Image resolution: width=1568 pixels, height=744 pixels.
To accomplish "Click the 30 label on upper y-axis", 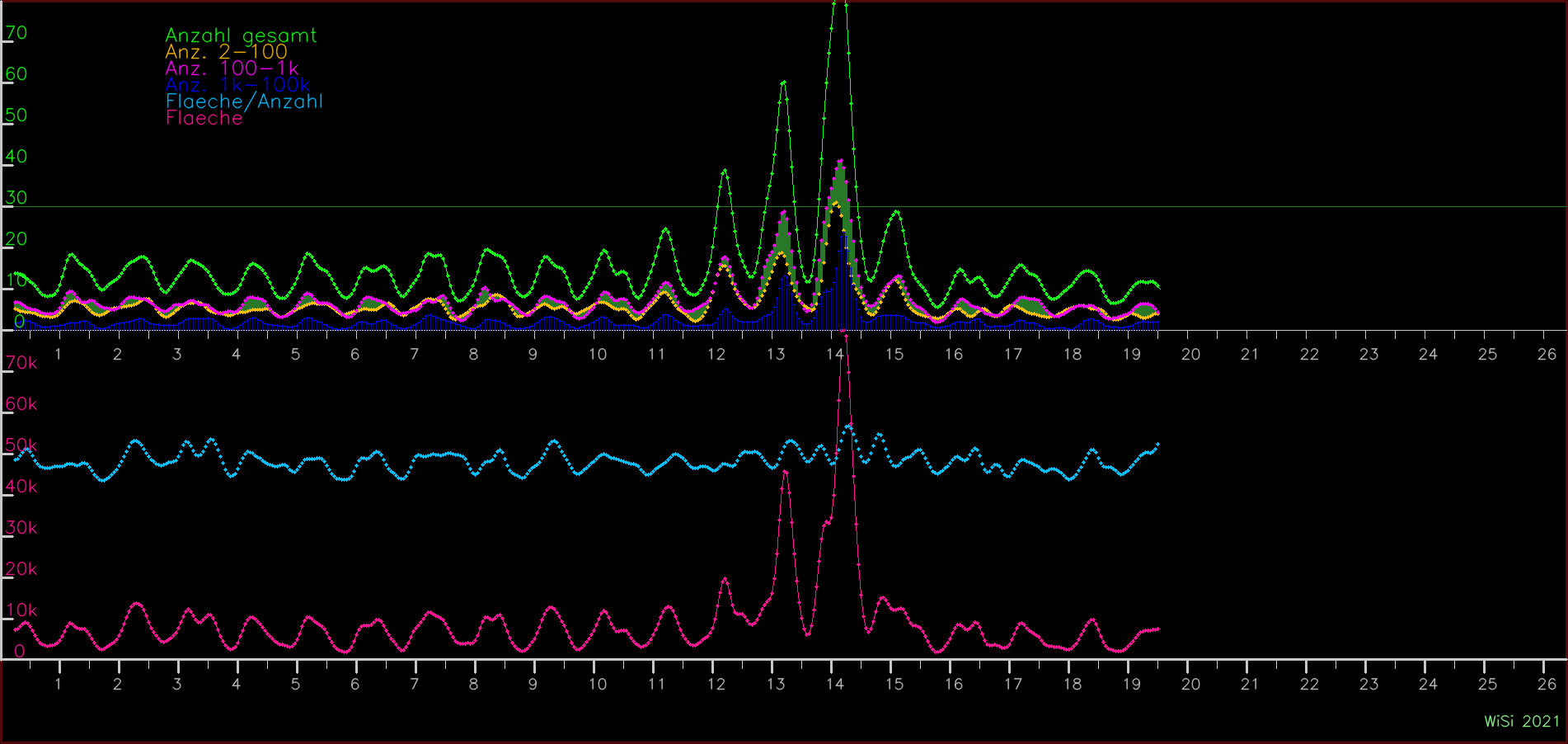I will click(x=16, y=198).
